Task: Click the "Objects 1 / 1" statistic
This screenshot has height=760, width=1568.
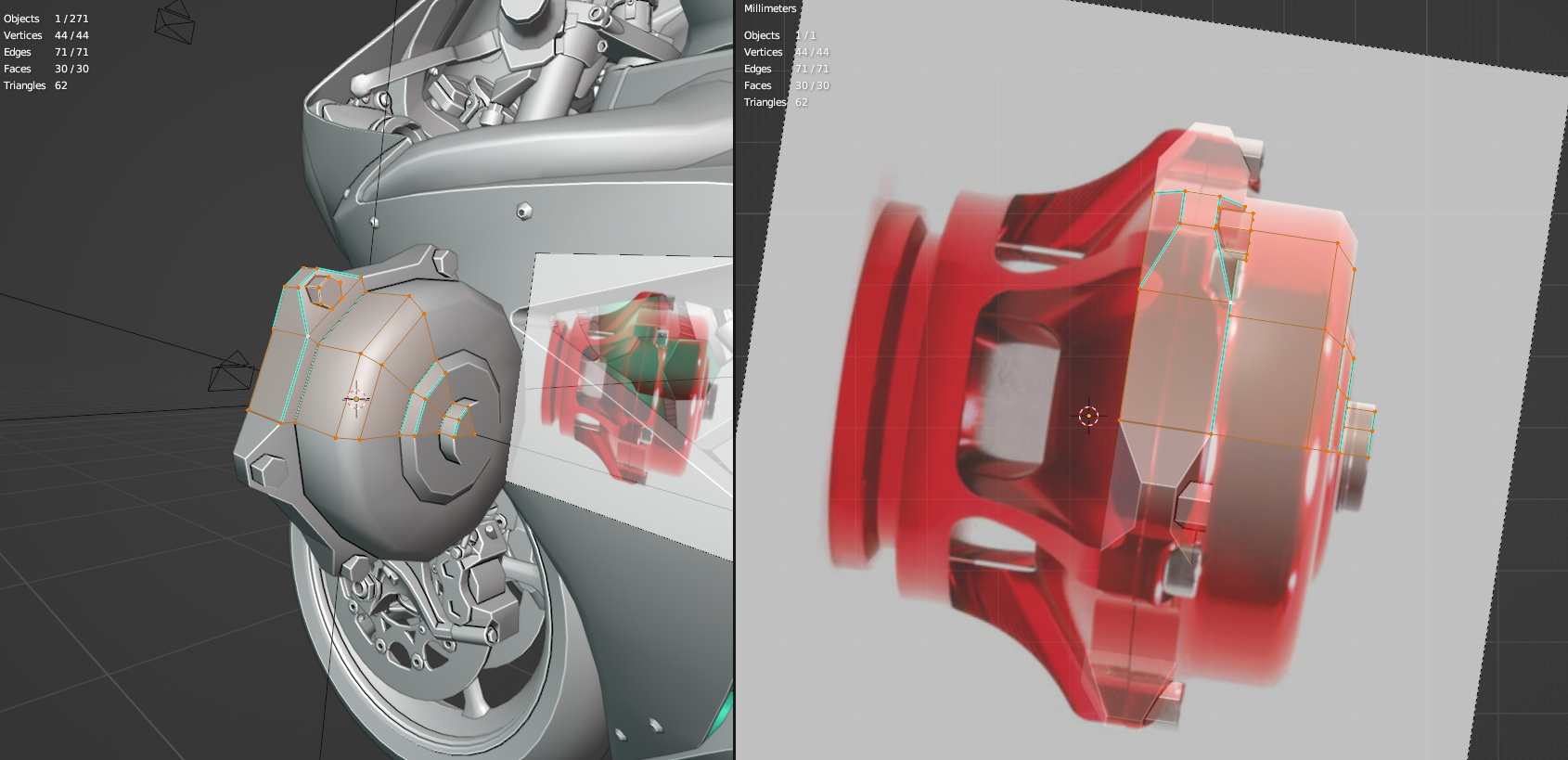Action: (x=780, y=35)
